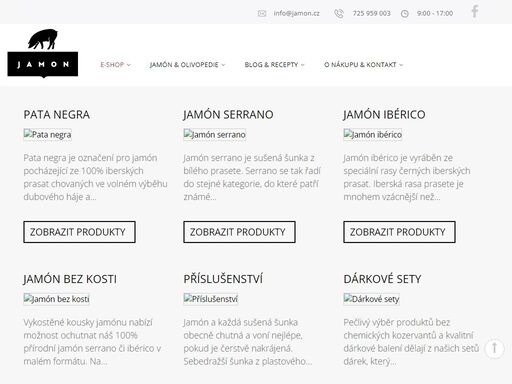Open the Facebook page icon
This screenshot has height=384, width=512.
pyautogui.click(x=475, y=11)
